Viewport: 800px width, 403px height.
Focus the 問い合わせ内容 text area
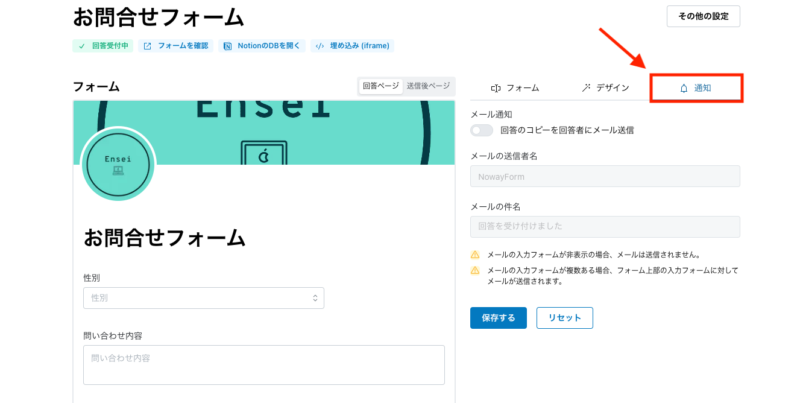pos(264,365)
